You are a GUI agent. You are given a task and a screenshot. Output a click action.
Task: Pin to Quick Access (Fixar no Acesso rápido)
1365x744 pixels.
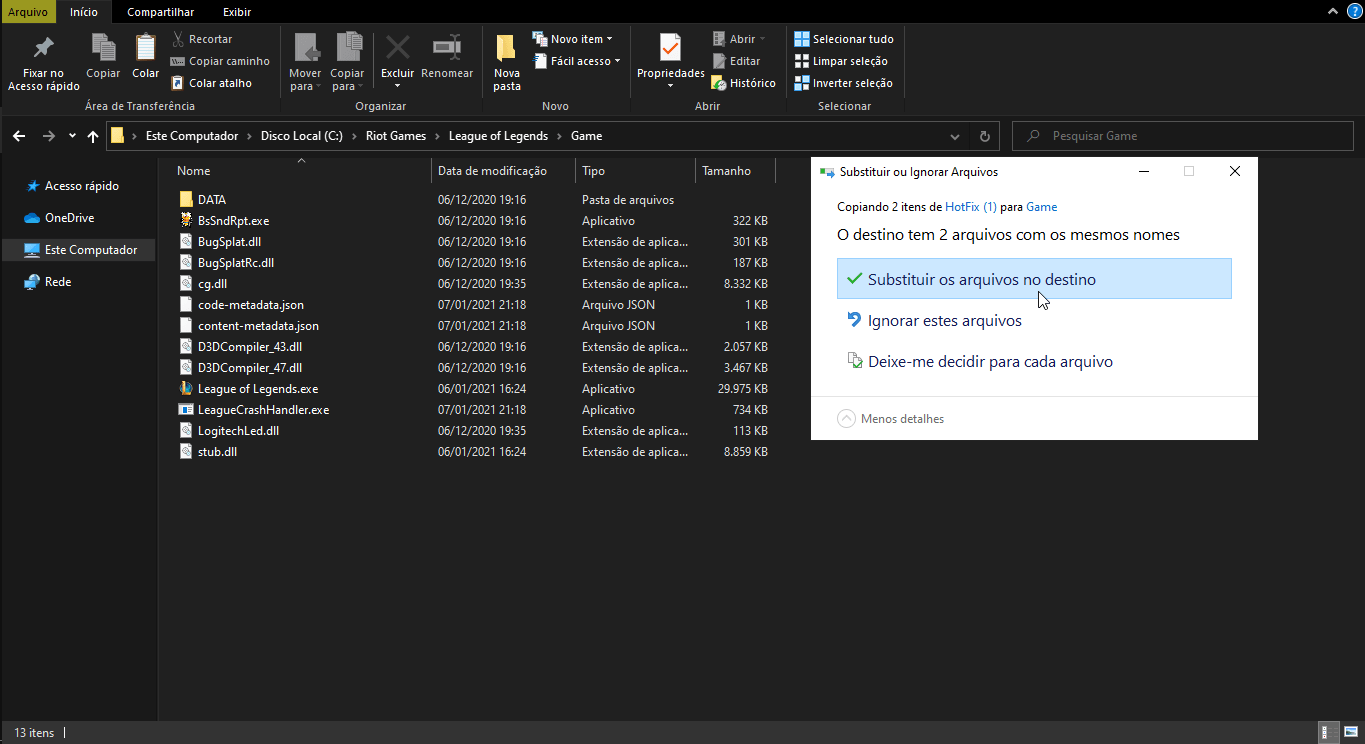pyautogui.click(x=43, y=62)
